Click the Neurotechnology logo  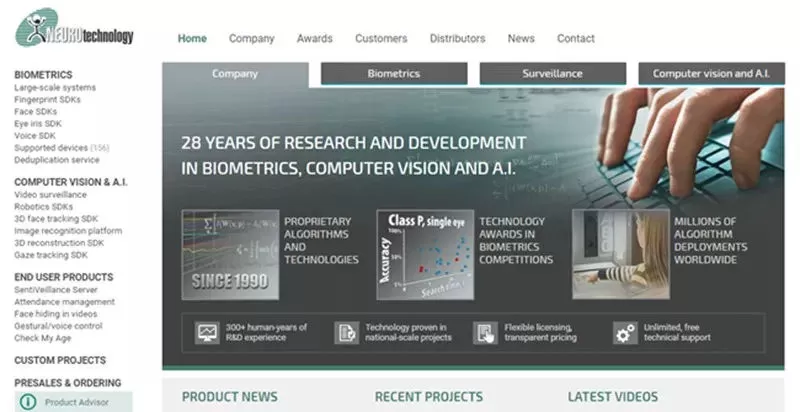(x=74, y=28)
